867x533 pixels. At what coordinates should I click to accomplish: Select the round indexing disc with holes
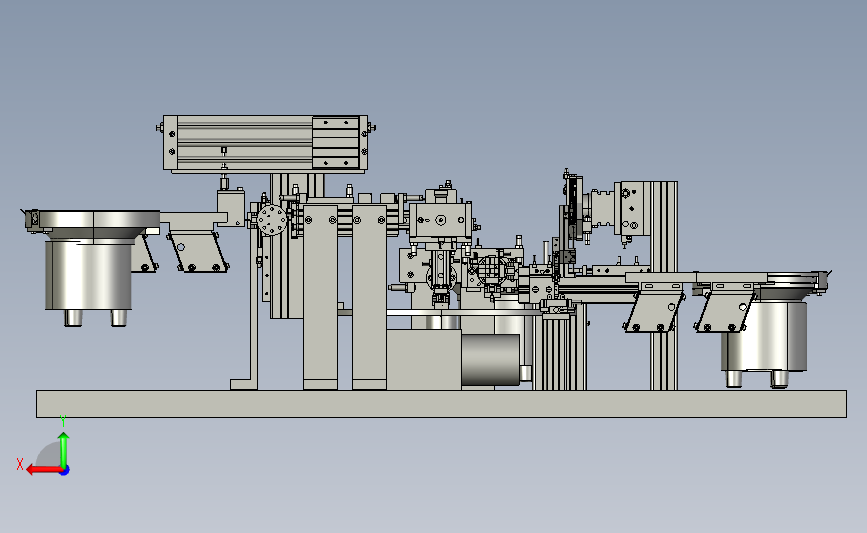click(272, 220)
